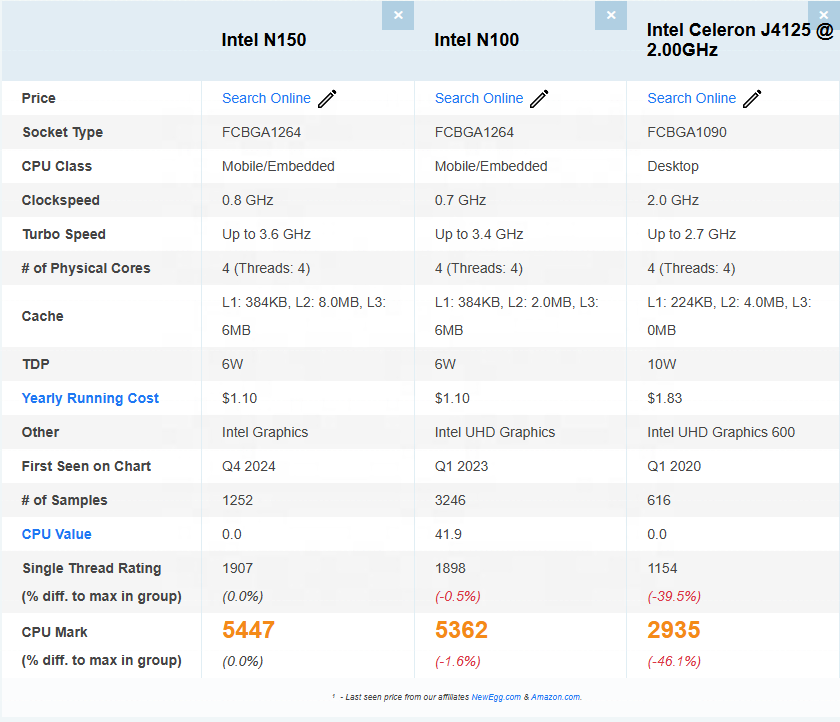Edit price pencil icon for Intel N100
The width and height of the screenshot is (840, 722).
coord(539,99)
